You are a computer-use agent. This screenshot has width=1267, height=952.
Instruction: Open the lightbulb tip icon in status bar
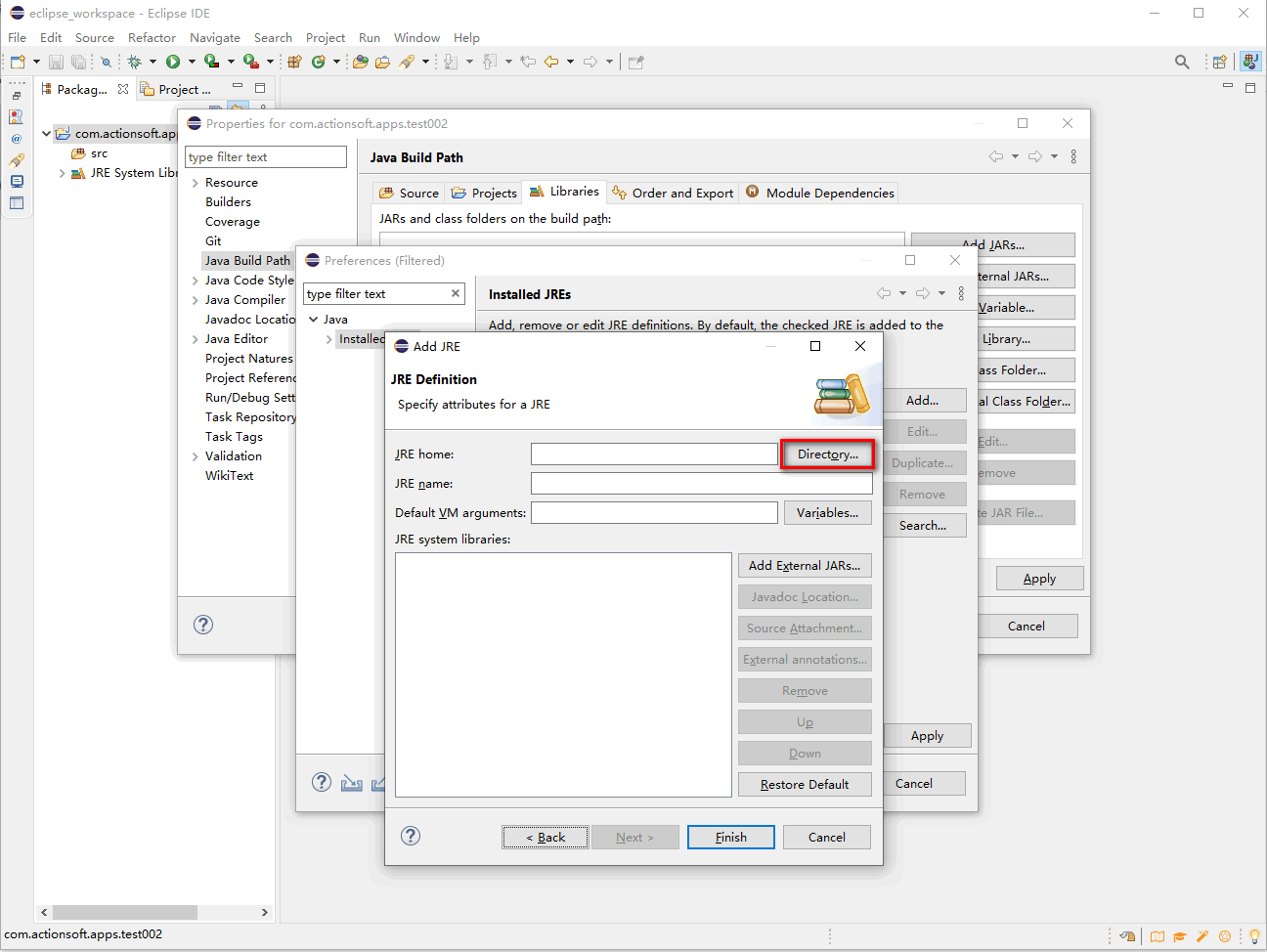point(1254,936)
